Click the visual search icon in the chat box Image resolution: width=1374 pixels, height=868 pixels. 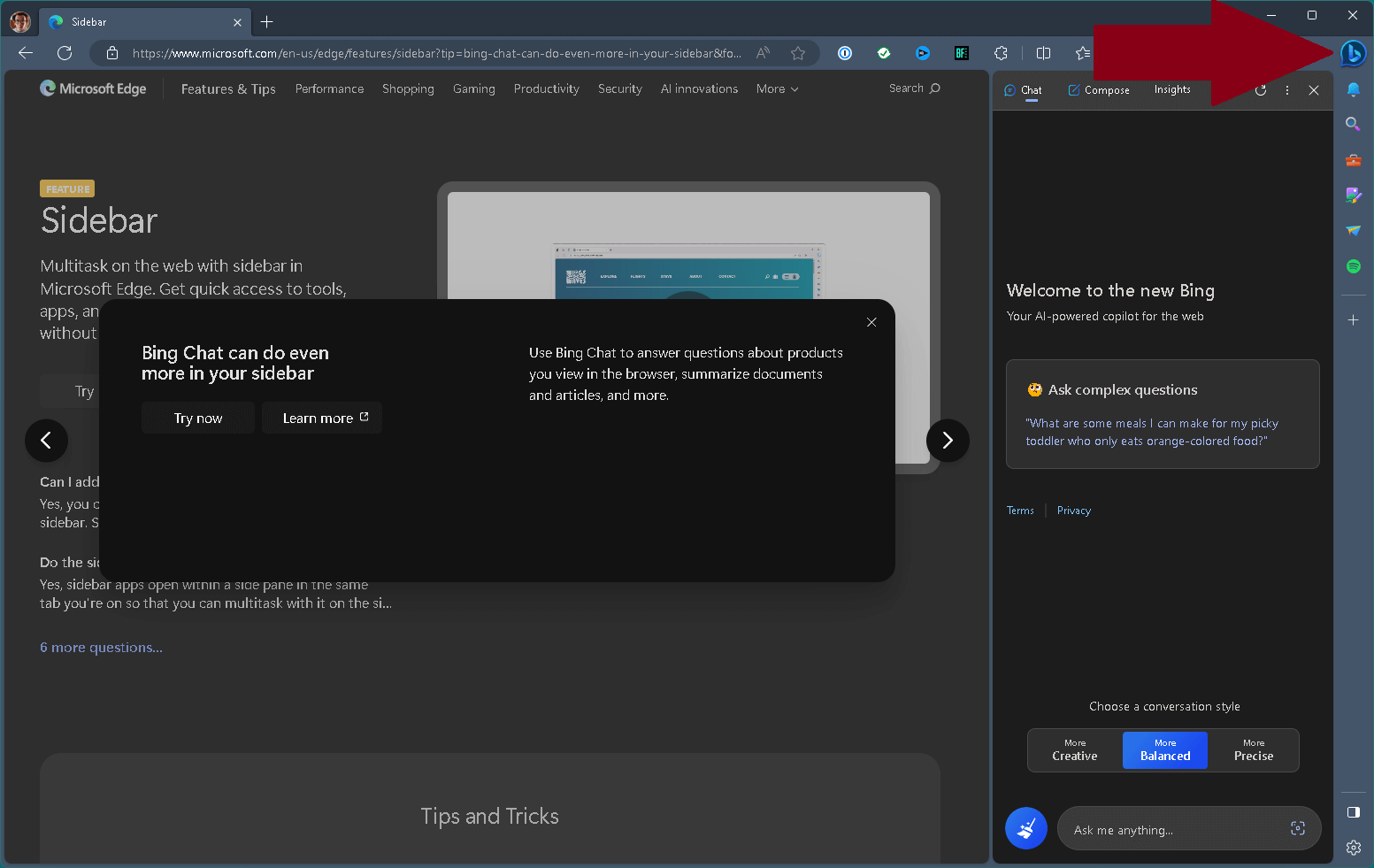[1298, 828]
